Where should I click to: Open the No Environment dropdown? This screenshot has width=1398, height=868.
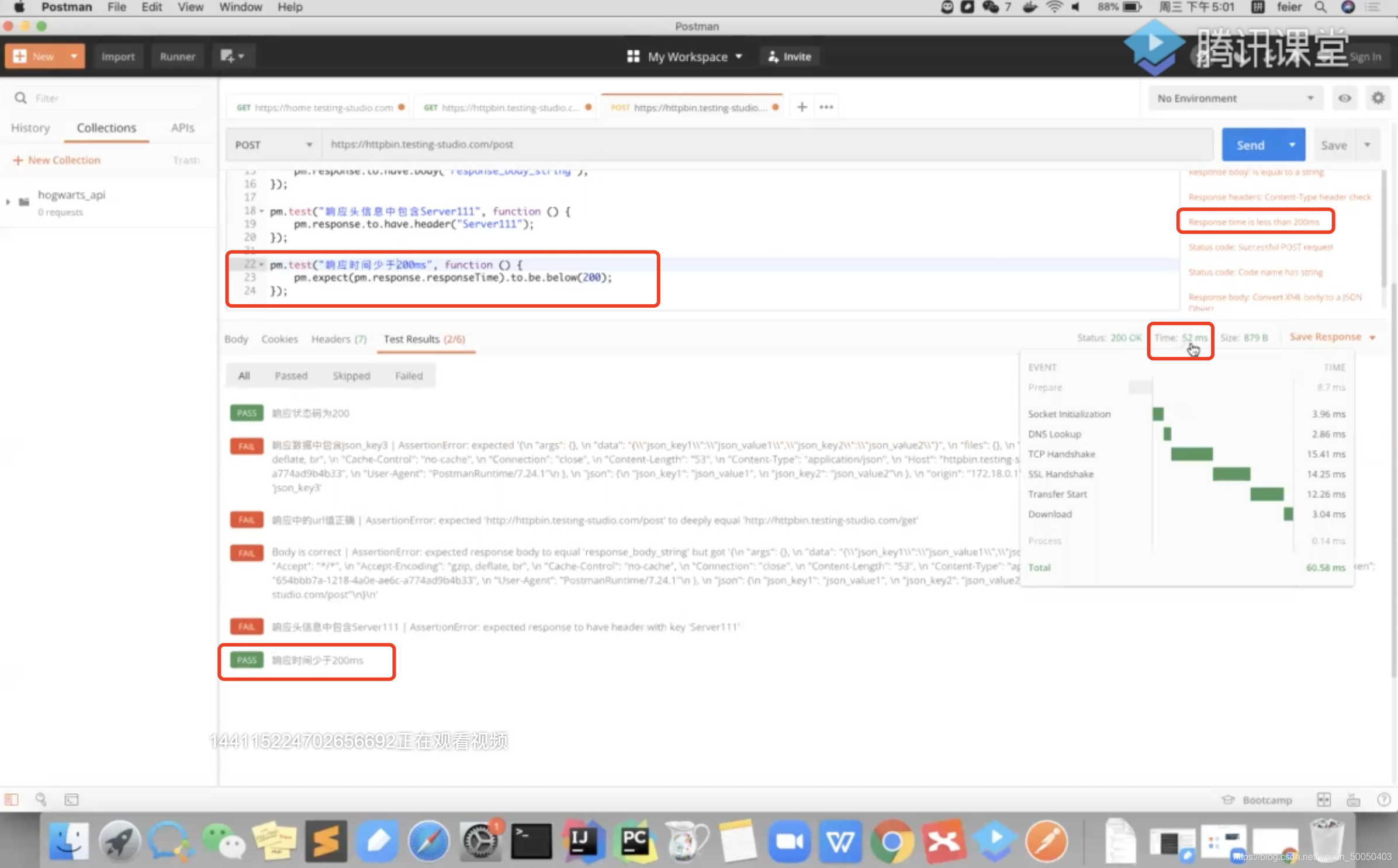point(1234,98)
